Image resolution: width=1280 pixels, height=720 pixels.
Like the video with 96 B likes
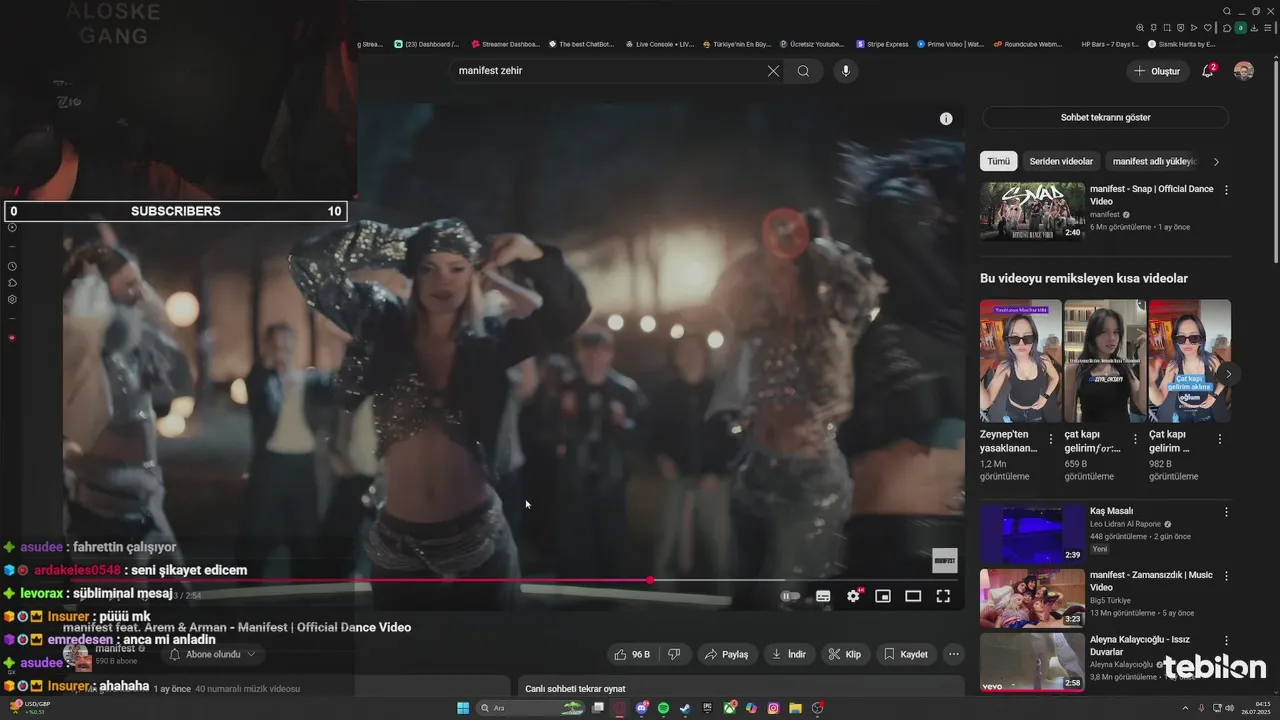[x=633, y=654]
